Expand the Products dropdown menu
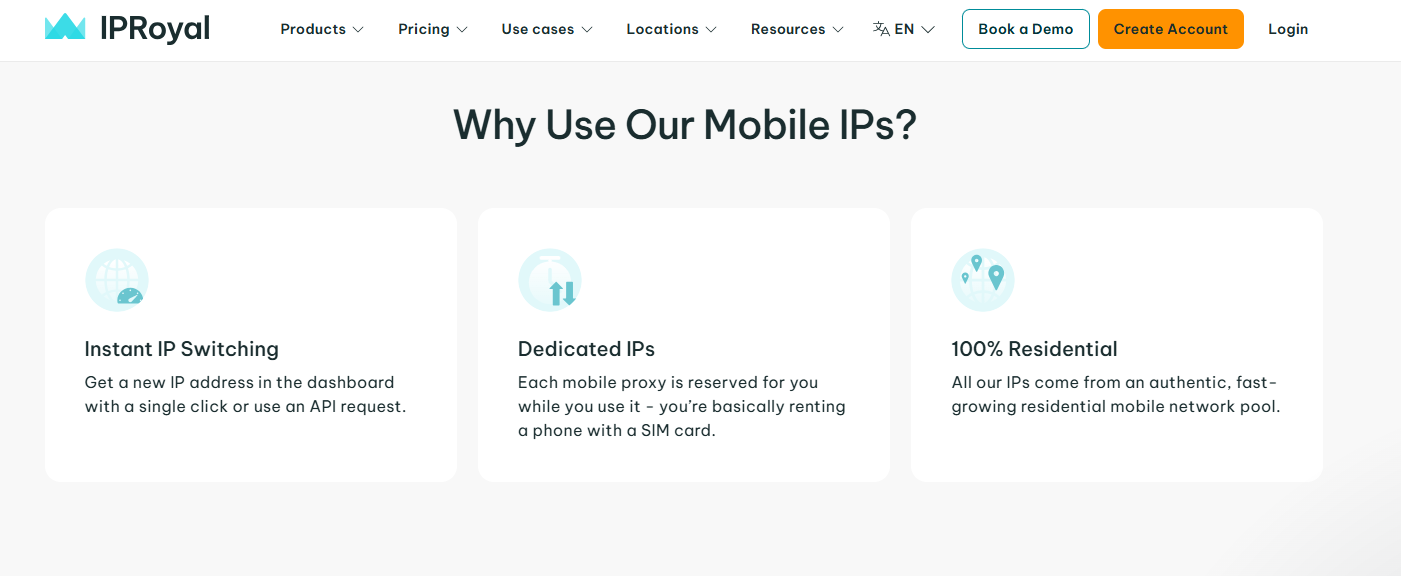 coord(321,29)
